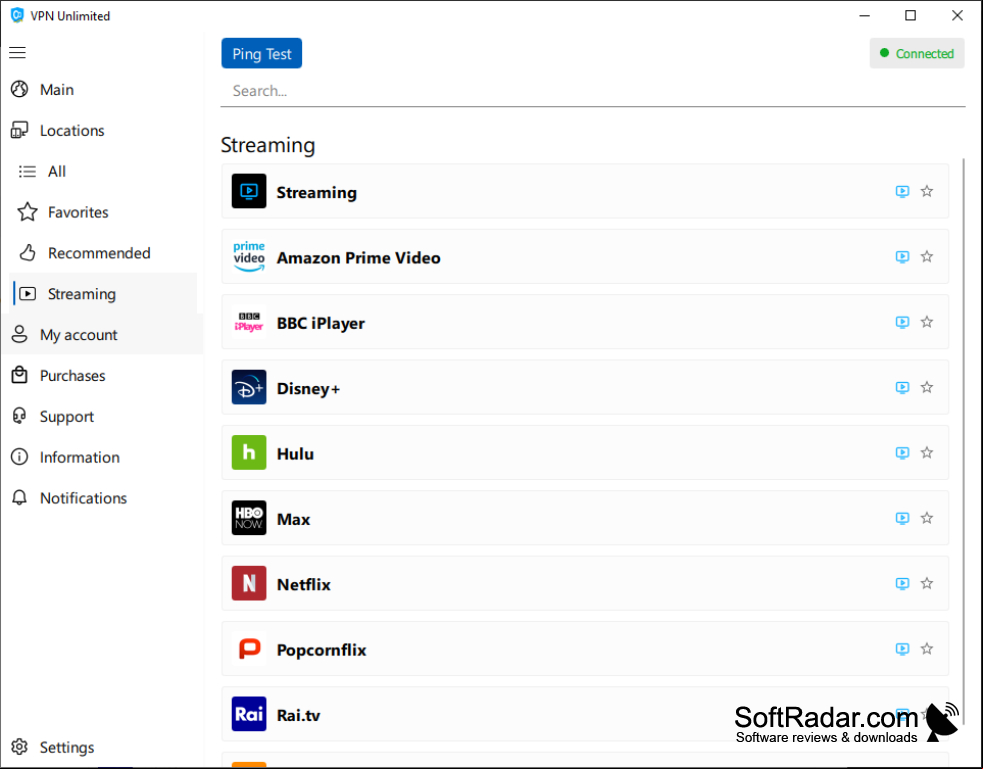Favorite Amazon Prime Video with star
The height and width of the screenshot is (769, 983).
click(x=927, y=256)
